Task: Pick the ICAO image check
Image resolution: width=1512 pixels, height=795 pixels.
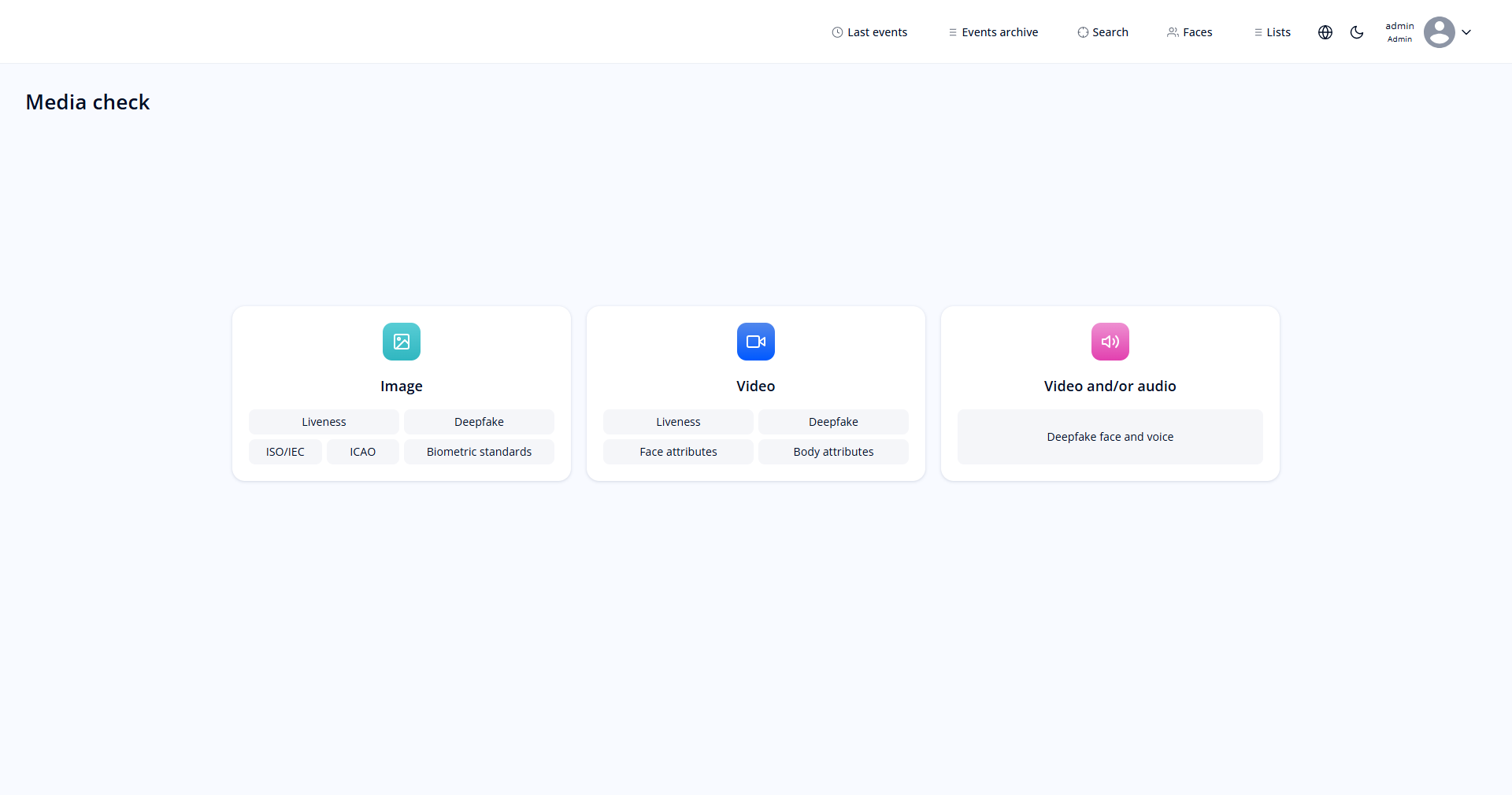Action: point(362,452)
